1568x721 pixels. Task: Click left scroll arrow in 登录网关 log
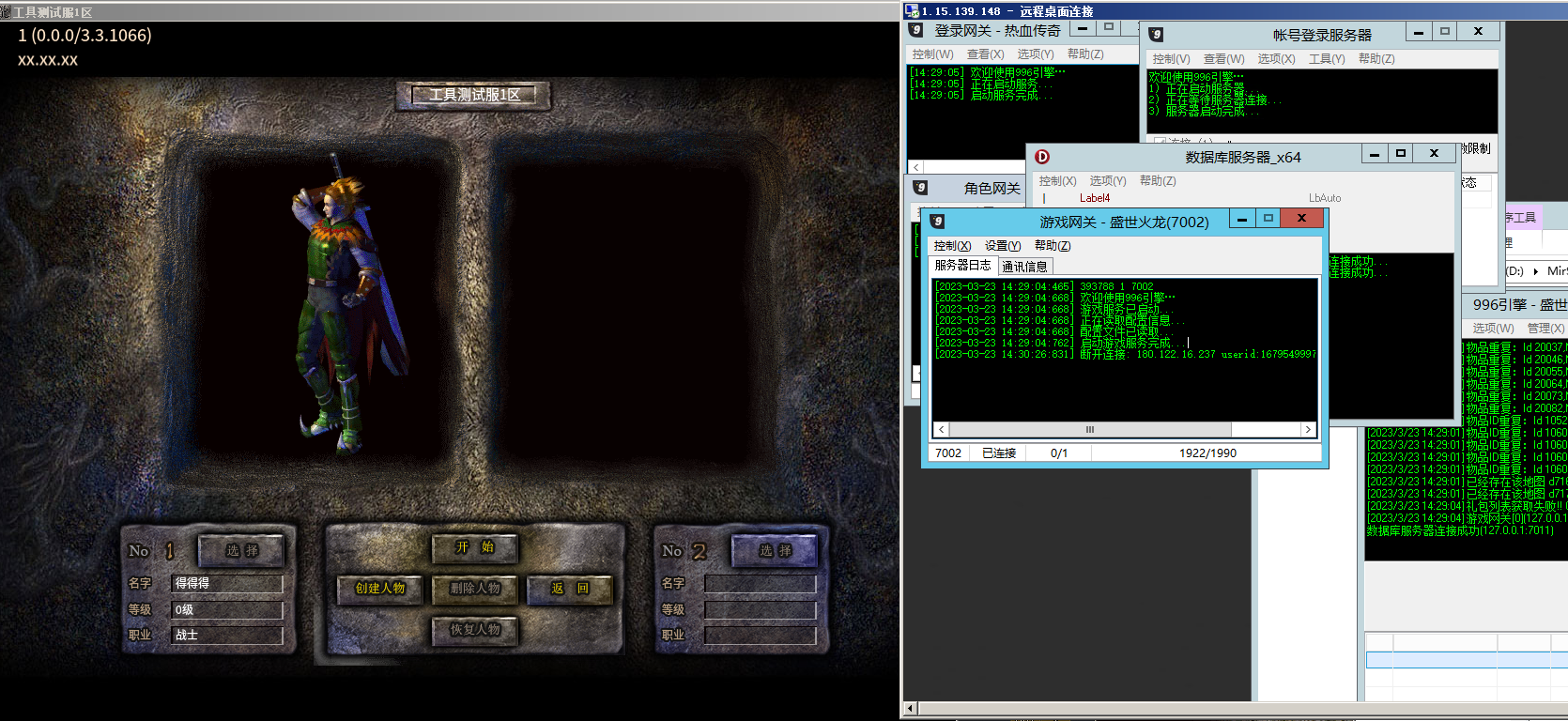coord(916,167)
